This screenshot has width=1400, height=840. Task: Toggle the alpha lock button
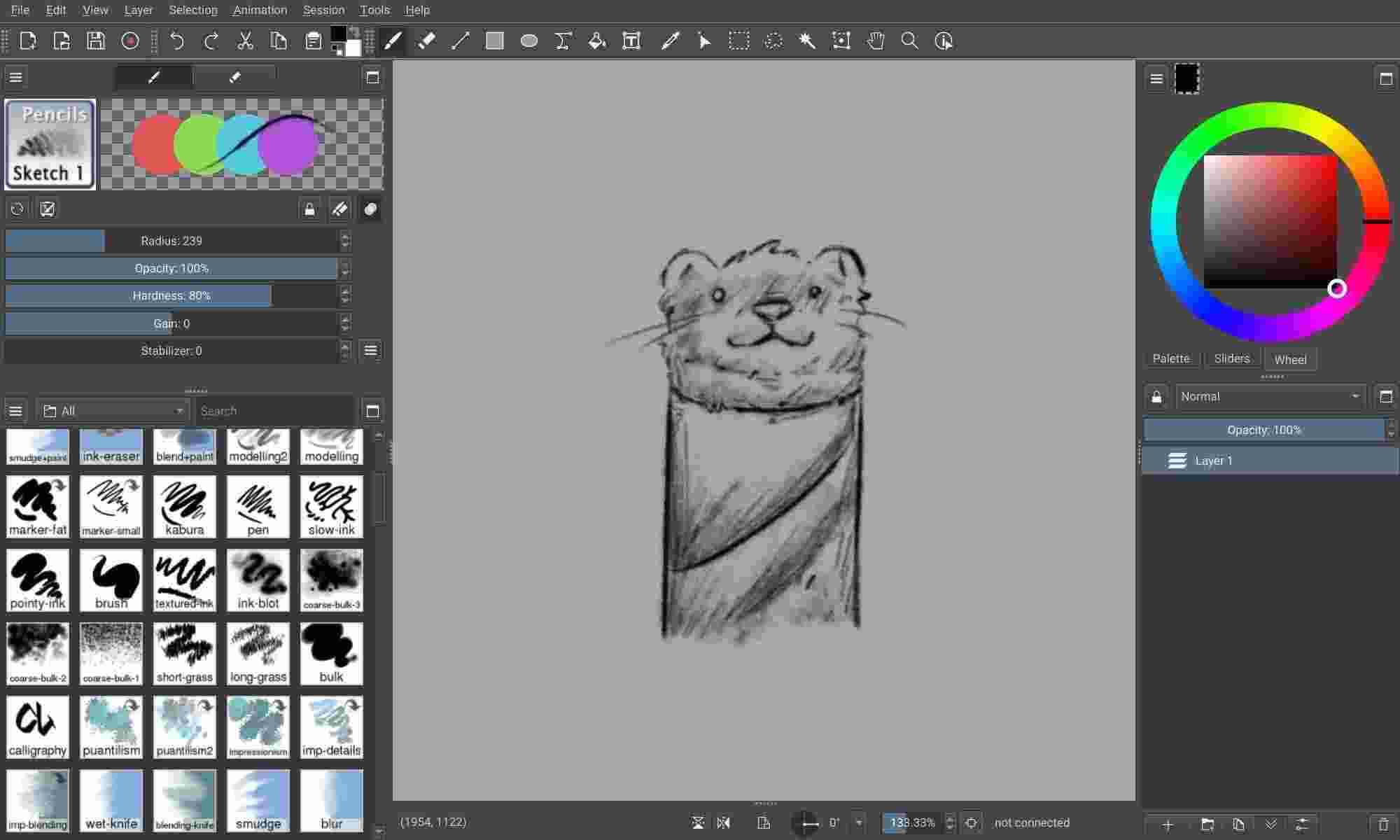click(309, 209)
